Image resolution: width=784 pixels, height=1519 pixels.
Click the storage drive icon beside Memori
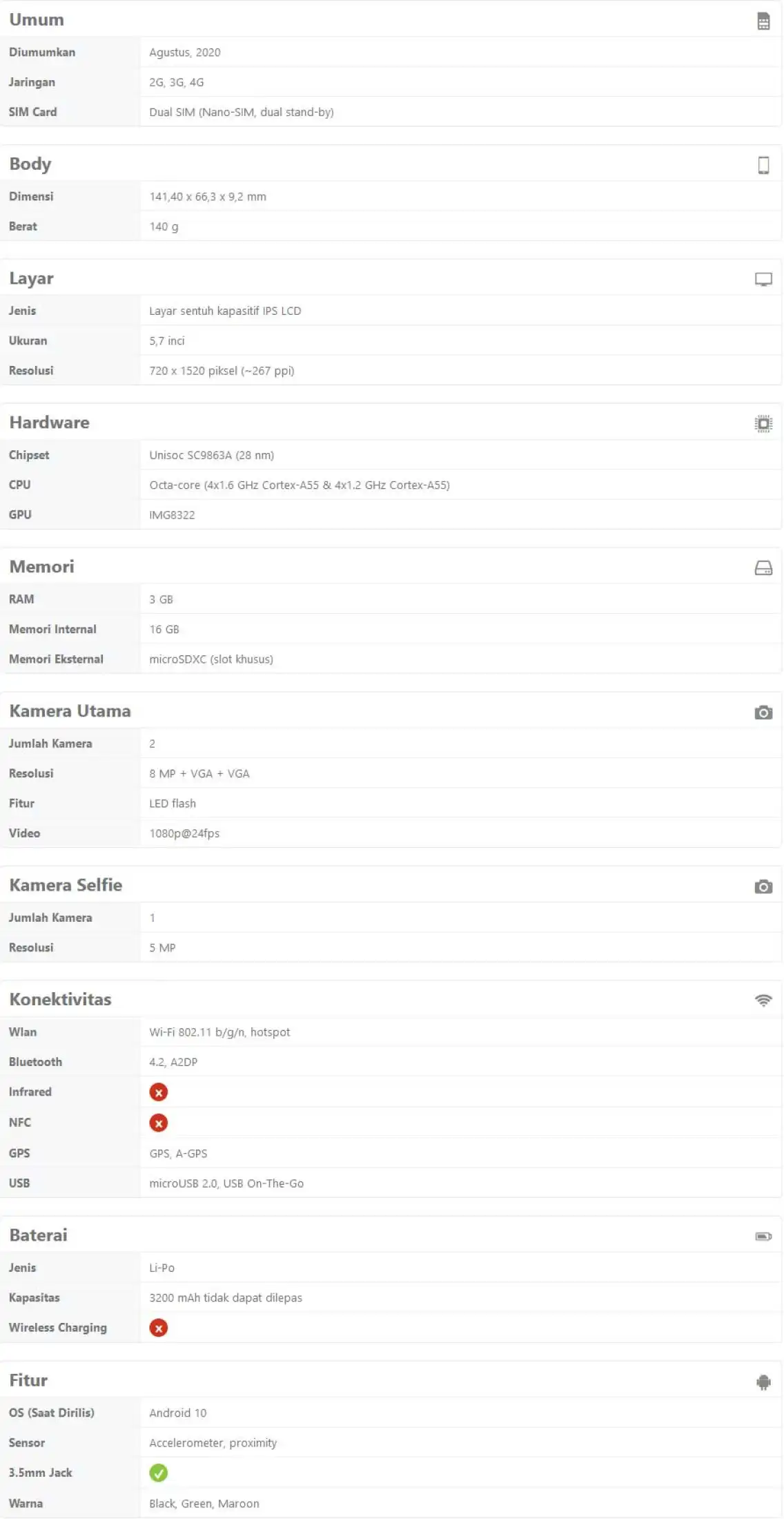tap(763, 568)
